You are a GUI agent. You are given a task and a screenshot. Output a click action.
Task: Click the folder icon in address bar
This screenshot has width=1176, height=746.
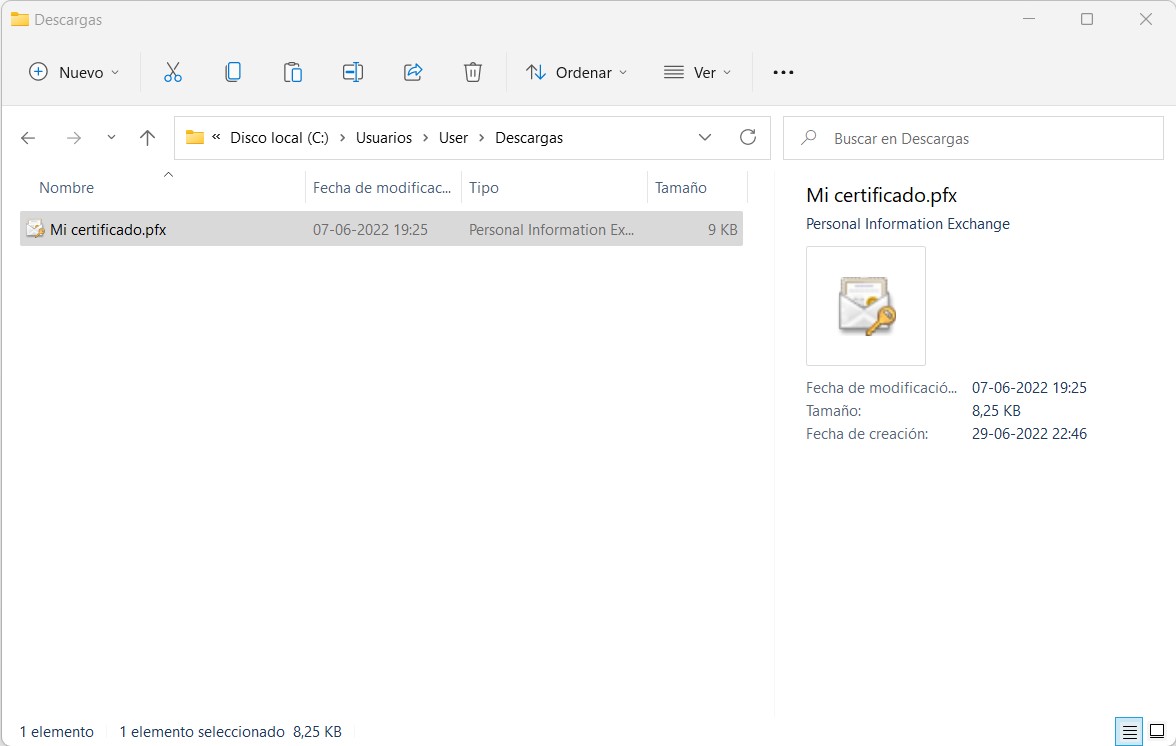click(x=195, y=137)
